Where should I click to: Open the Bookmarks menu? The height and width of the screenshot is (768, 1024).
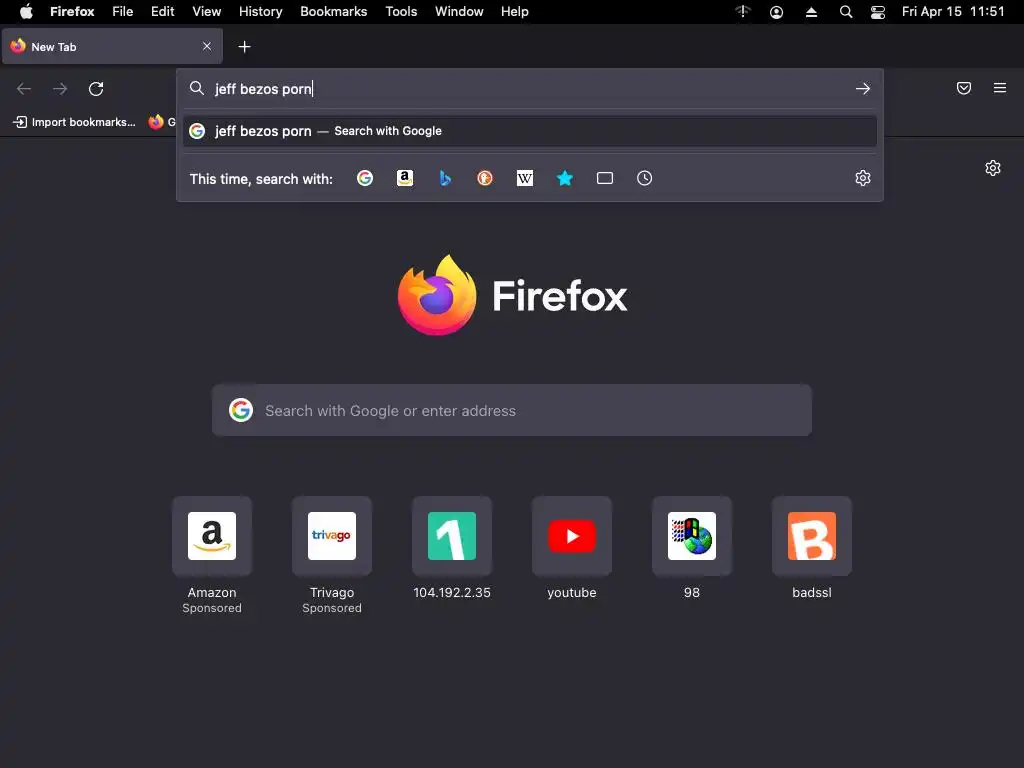tap(334, 12)
